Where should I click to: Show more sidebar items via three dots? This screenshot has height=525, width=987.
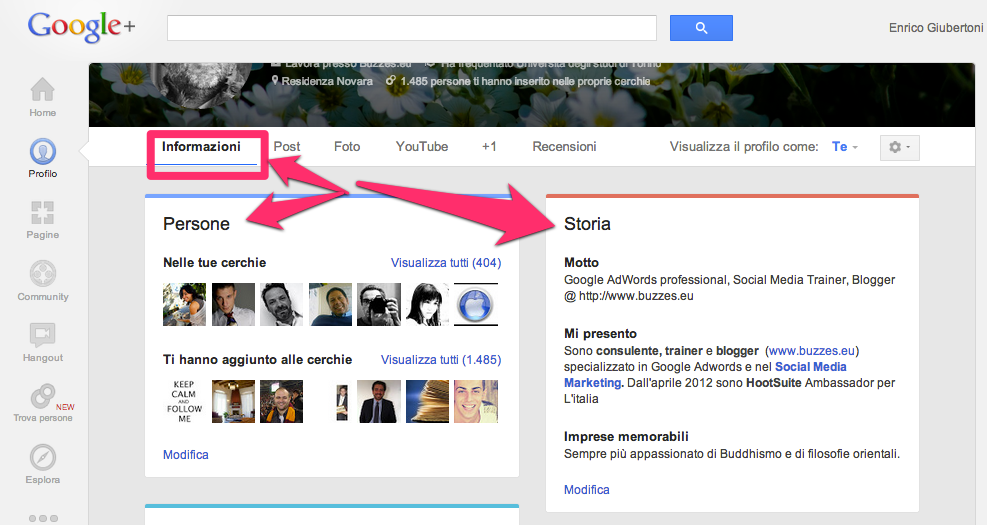tap(43, 518)
